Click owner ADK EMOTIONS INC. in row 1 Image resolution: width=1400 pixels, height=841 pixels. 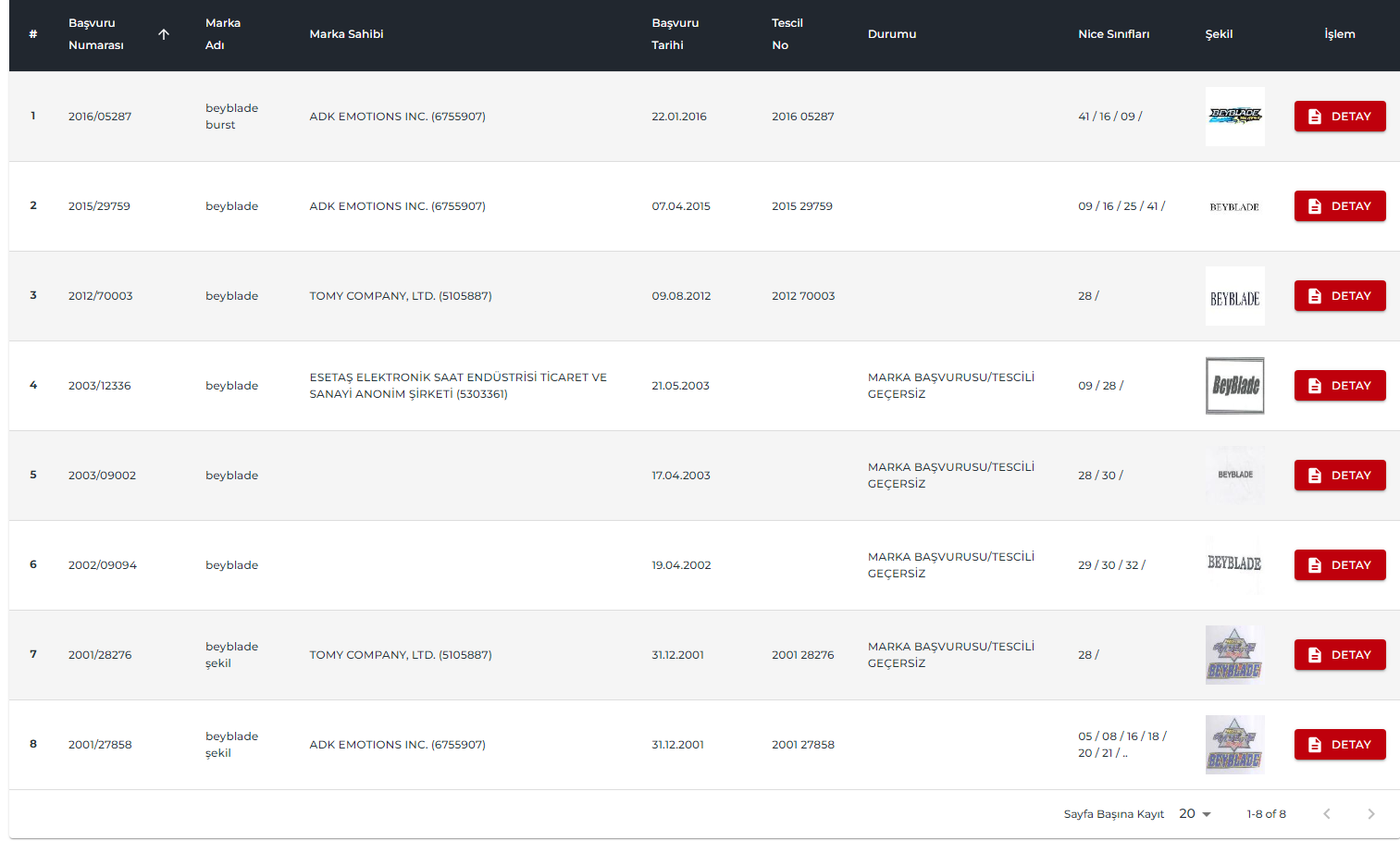[x=397, y=117]
